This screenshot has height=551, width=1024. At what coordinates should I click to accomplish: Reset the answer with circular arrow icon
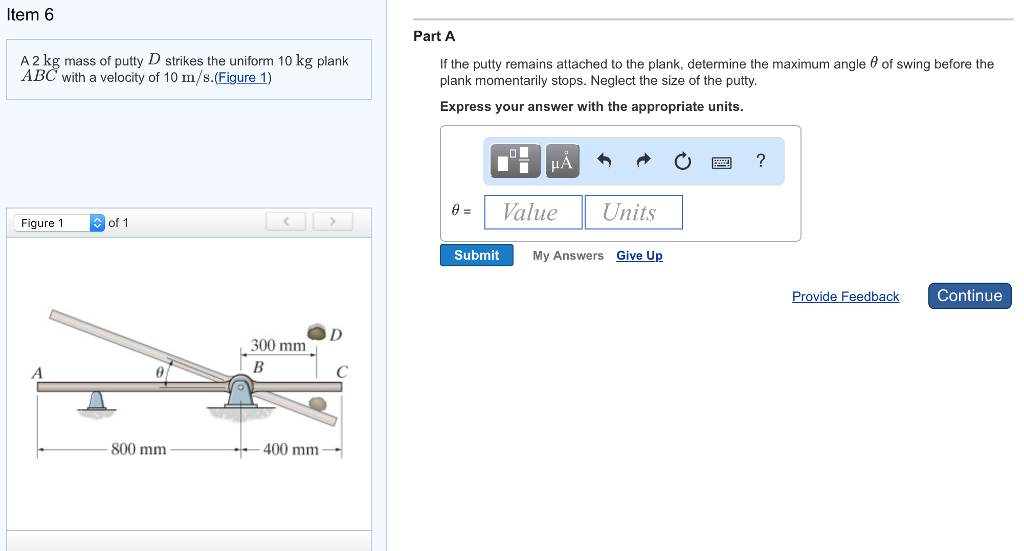coord(682,161)
